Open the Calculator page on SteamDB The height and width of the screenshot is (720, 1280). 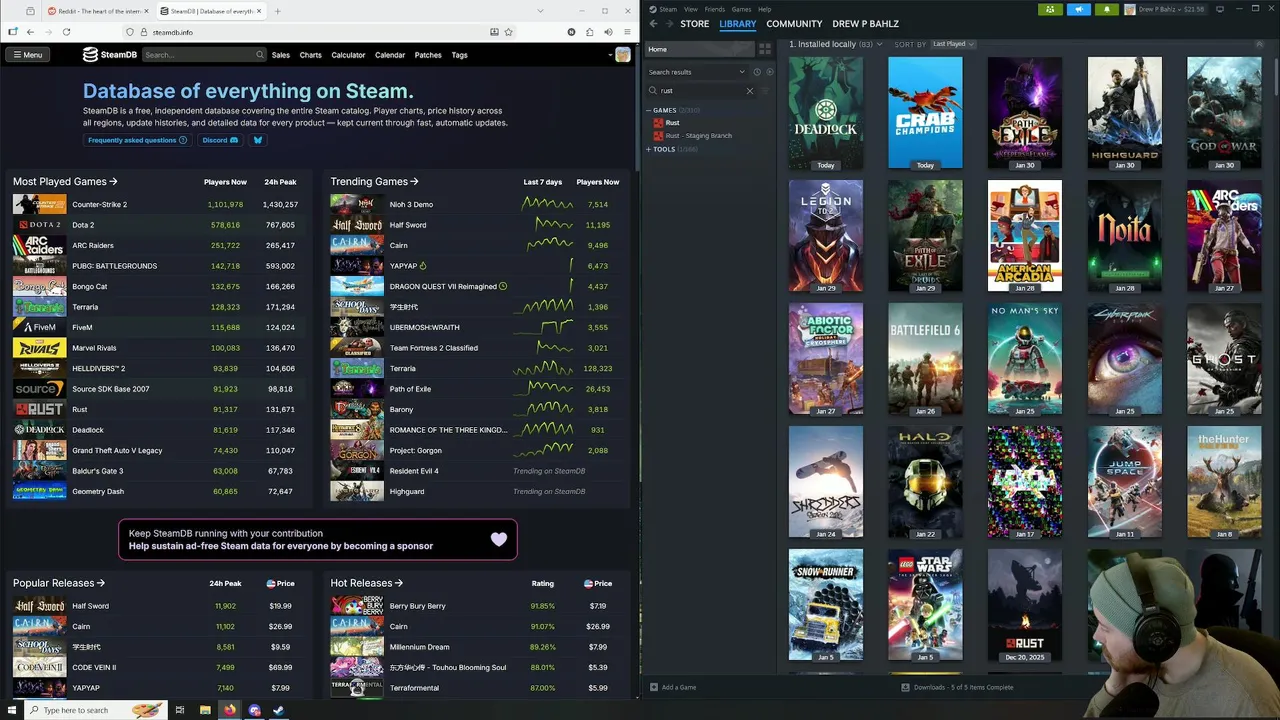(x=348, y=55)
